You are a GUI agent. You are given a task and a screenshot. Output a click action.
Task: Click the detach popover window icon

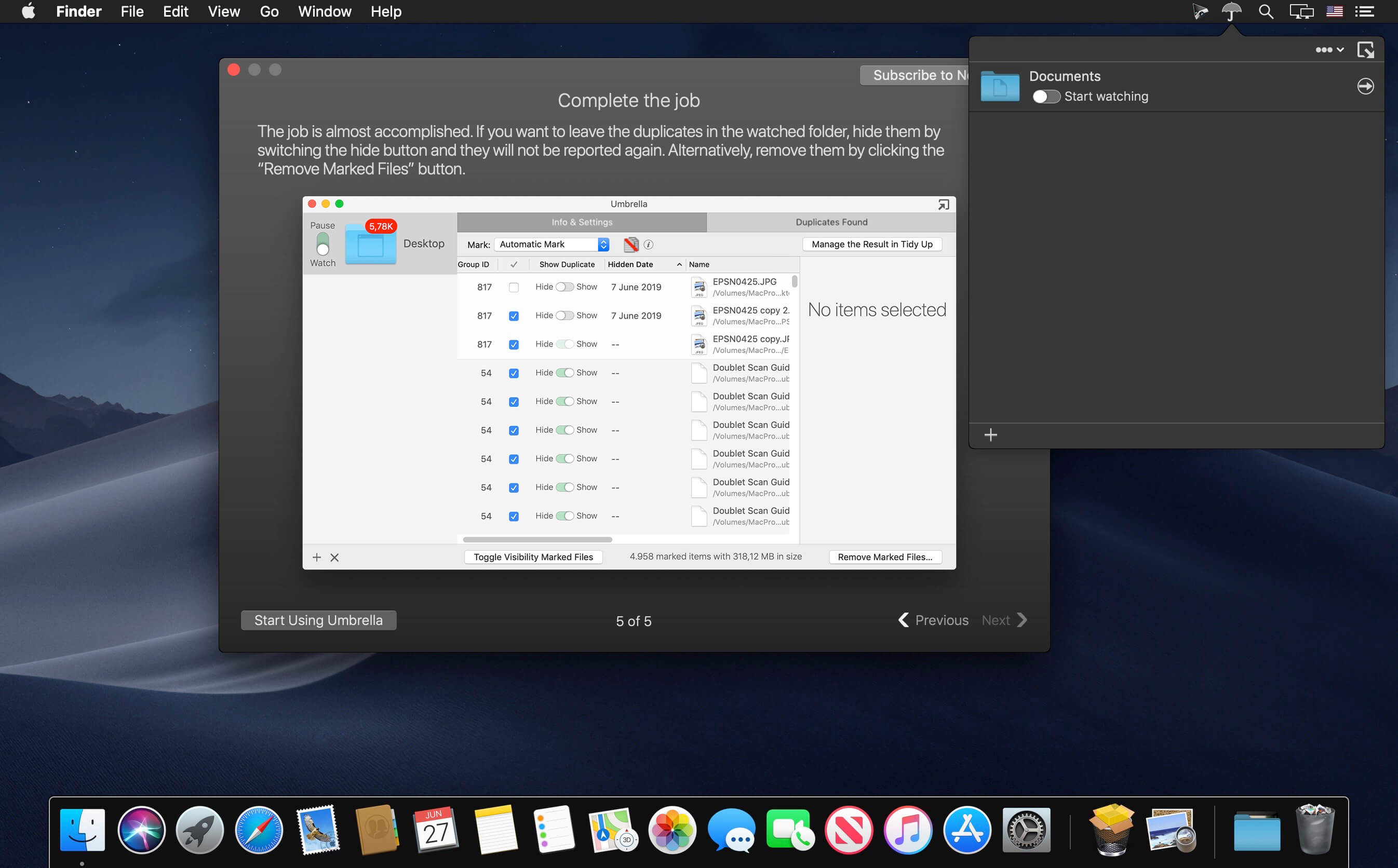click(x=1365, y=50)
